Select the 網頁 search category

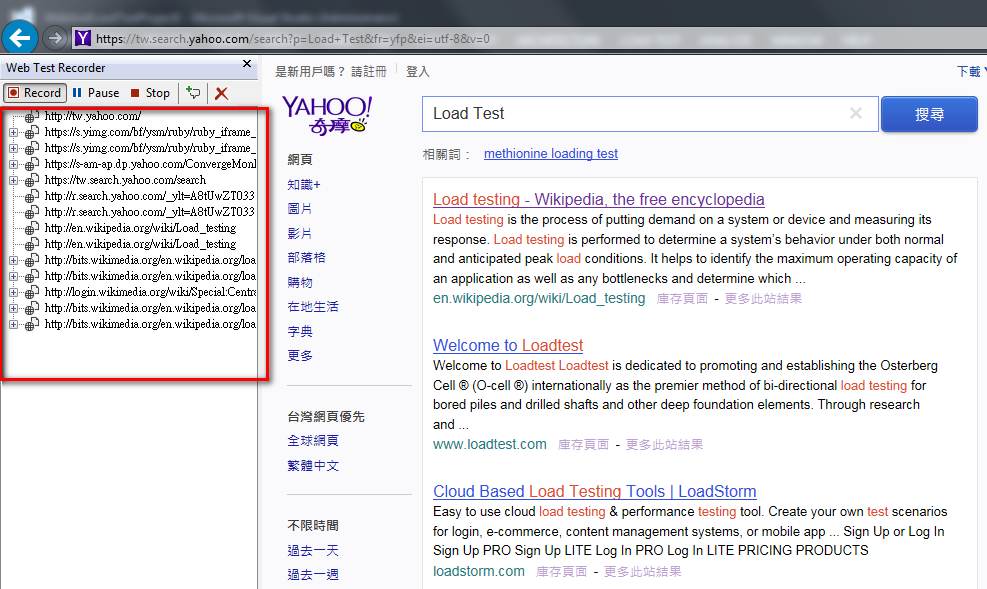(300, 160)
